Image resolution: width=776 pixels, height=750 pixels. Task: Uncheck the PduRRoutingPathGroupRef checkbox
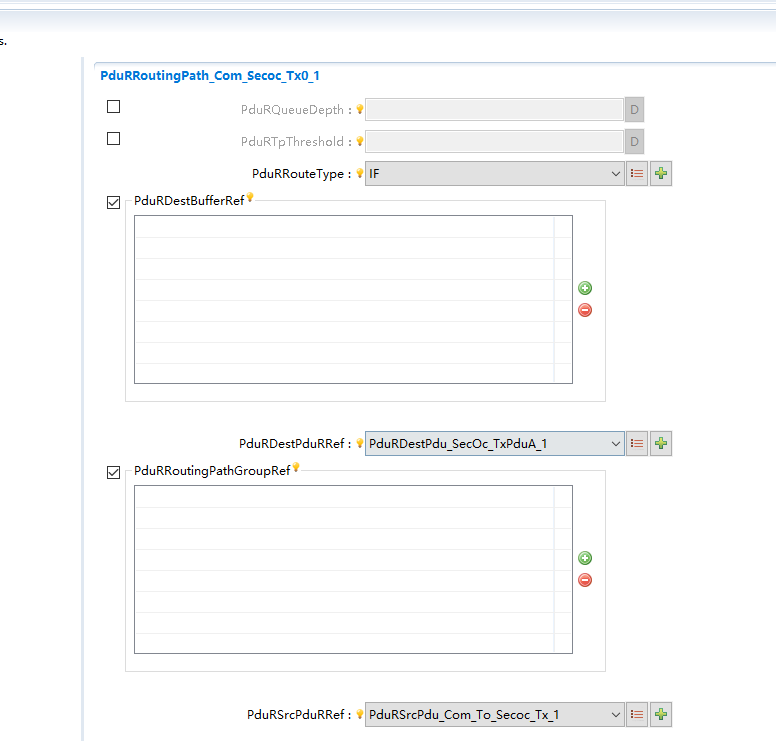tap(113, 472)
